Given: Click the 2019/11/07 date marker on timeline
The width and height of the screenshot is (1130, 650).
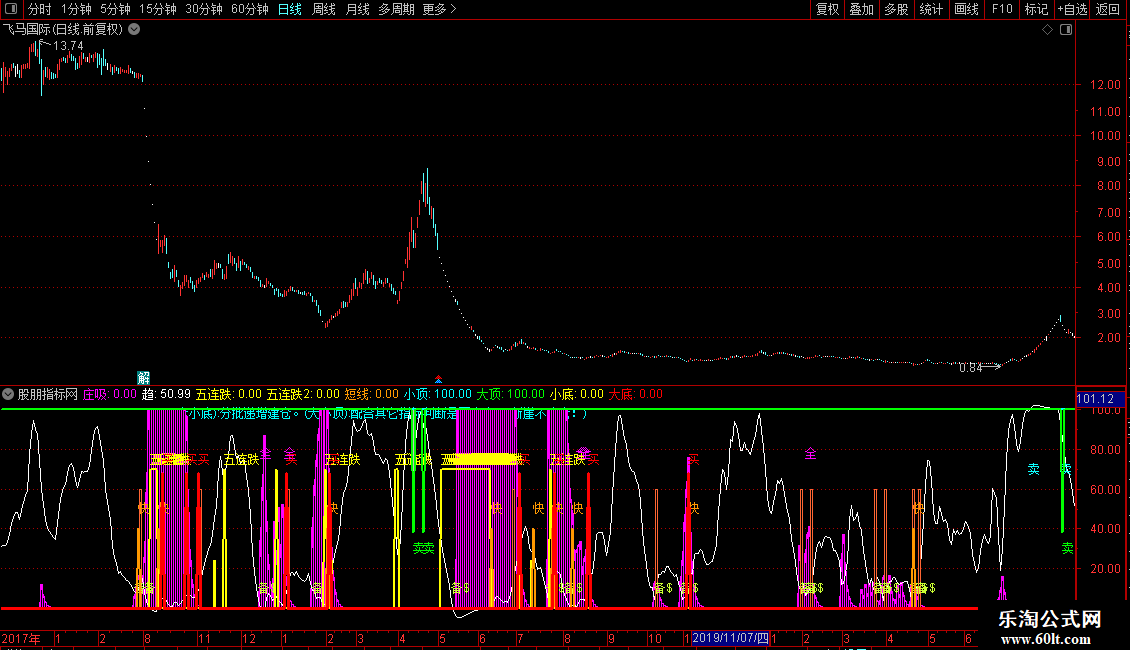Looking at the screenshot, I should [x=731, y=638].
